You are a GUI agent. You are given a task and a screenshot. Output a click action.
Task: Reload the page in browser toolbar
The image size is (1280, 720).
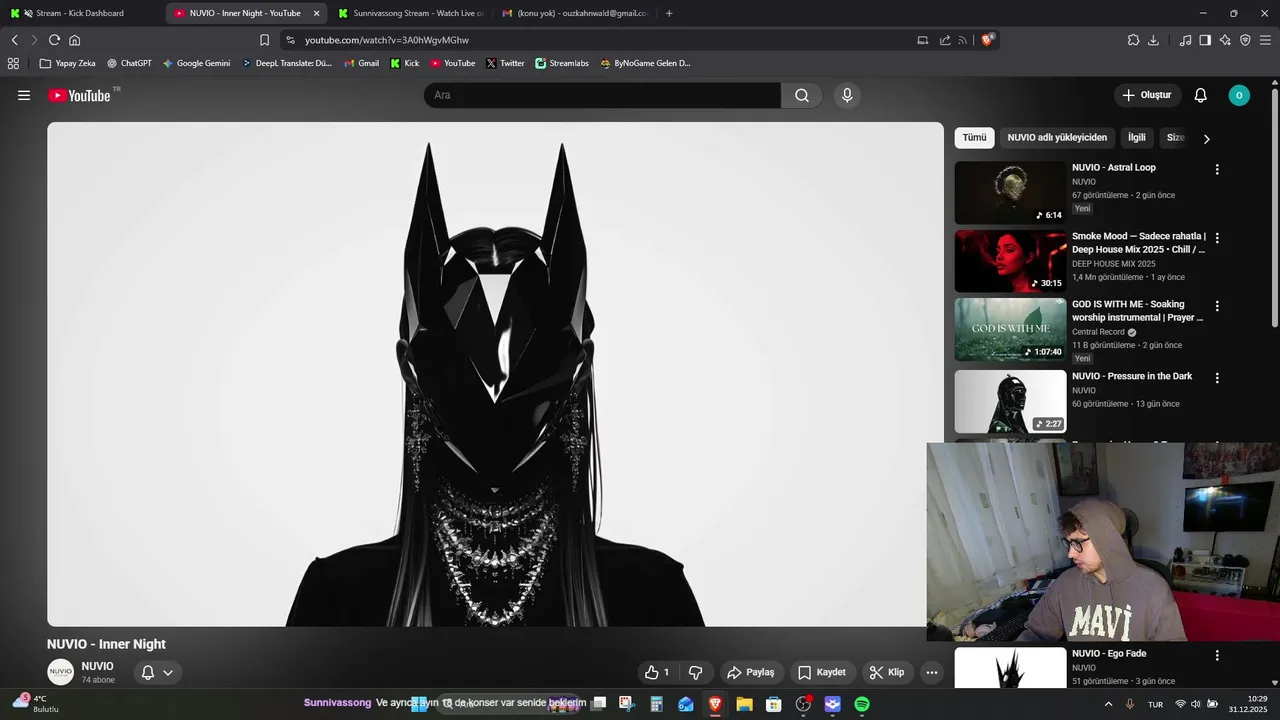click(x=54, y=40)
